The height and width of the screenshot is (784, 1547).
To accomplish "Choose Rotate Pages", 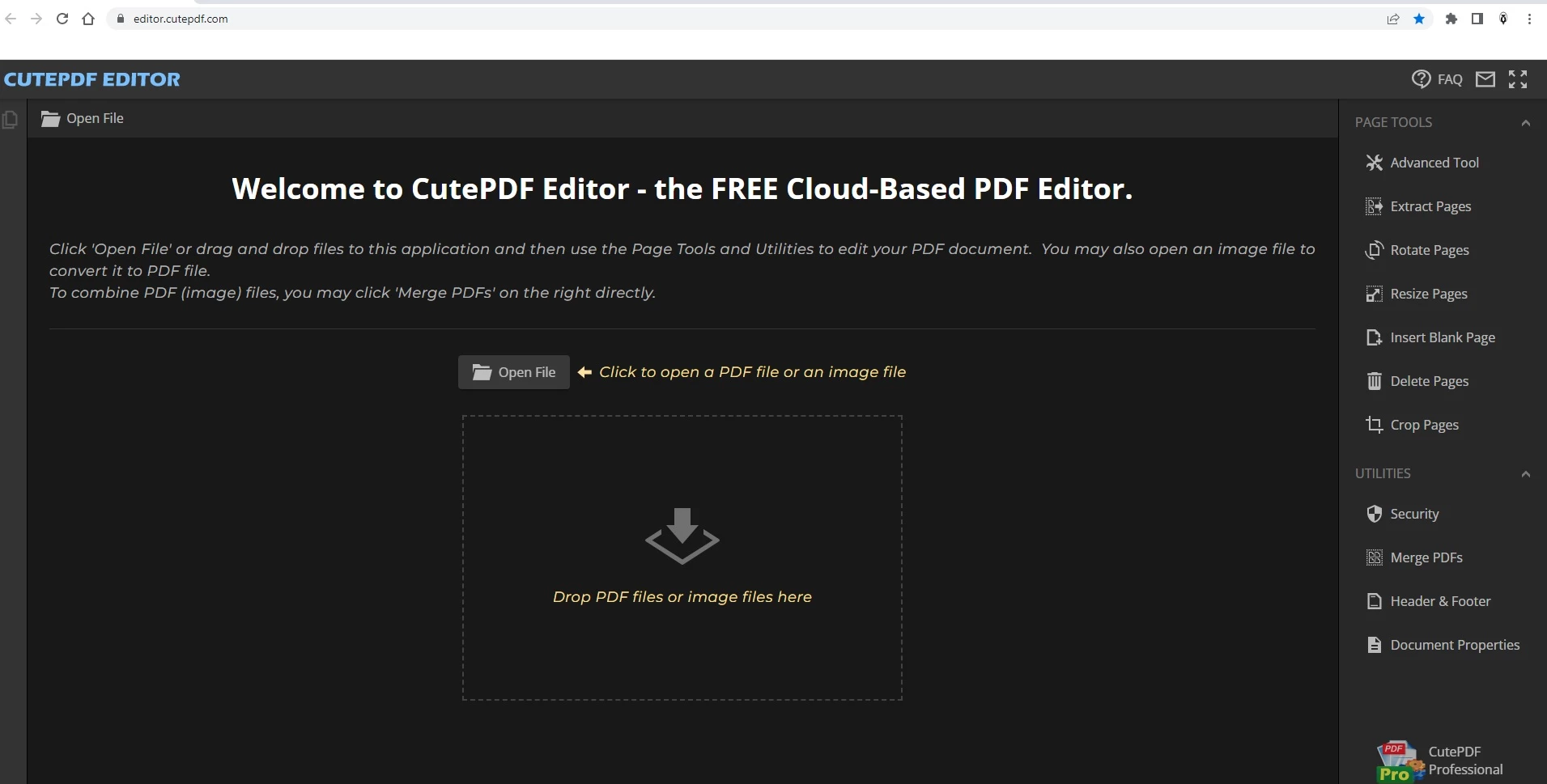I will point(1417,250).
